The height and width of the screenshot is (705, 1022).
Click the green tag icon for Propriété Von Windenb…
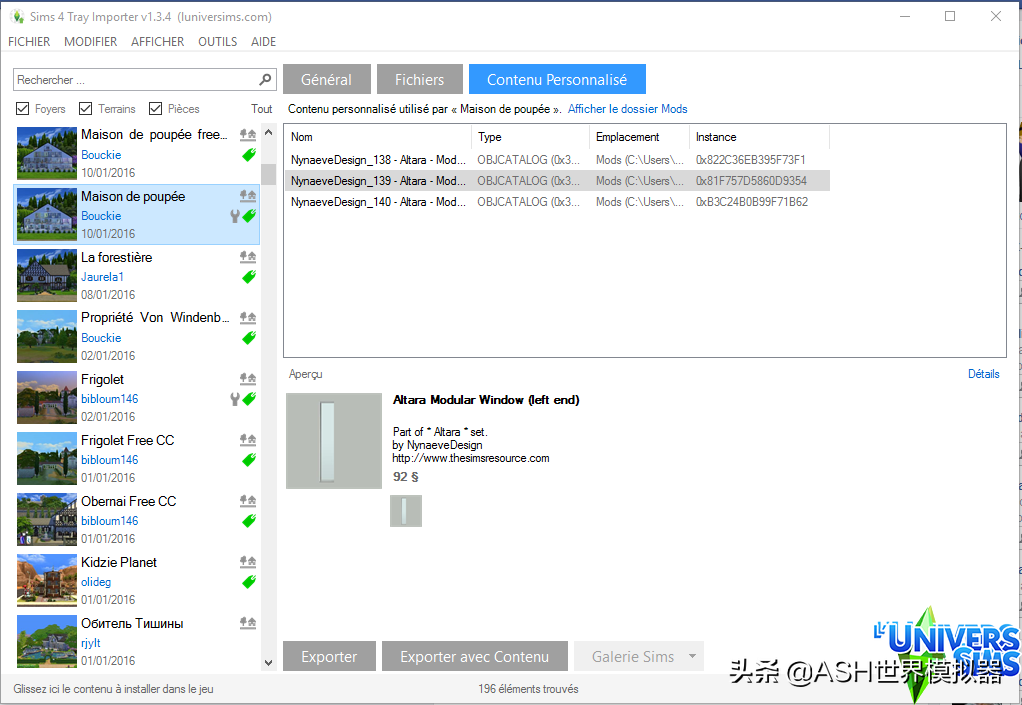249,338
